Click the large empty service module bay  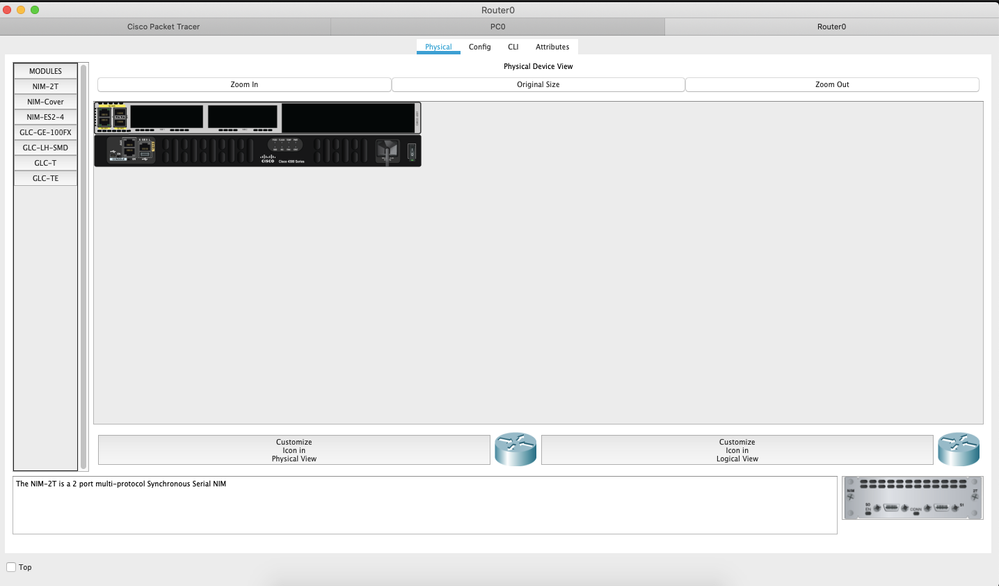coord(349,118)
